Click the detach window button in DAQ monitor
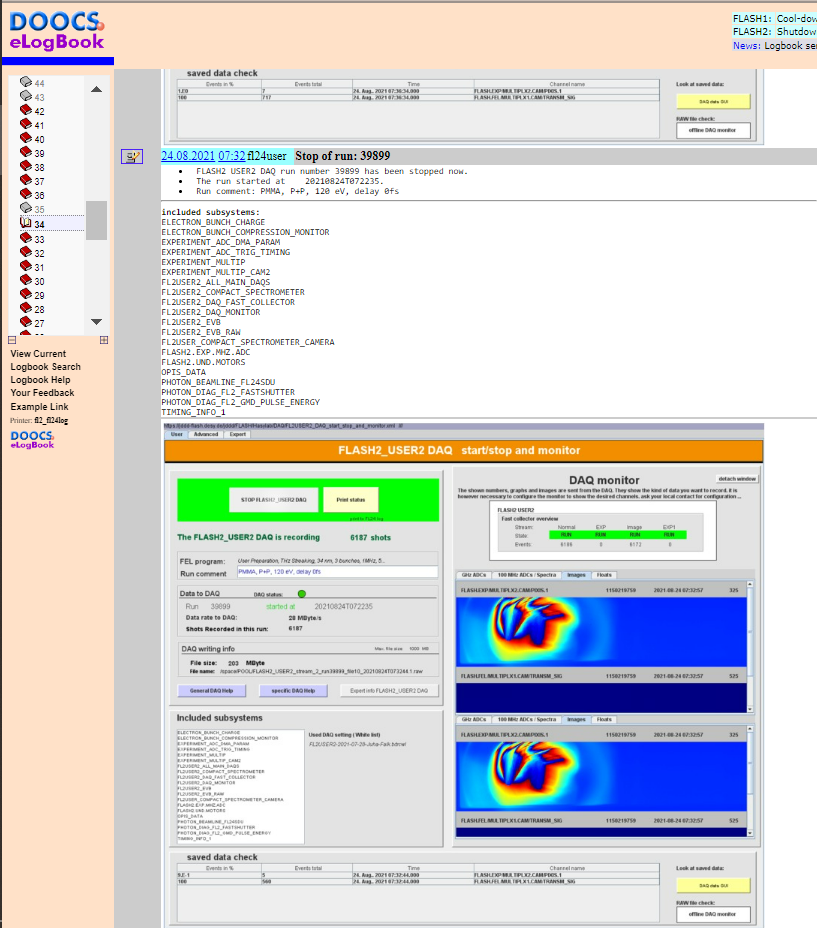The image size is (817, 928). 738,478
